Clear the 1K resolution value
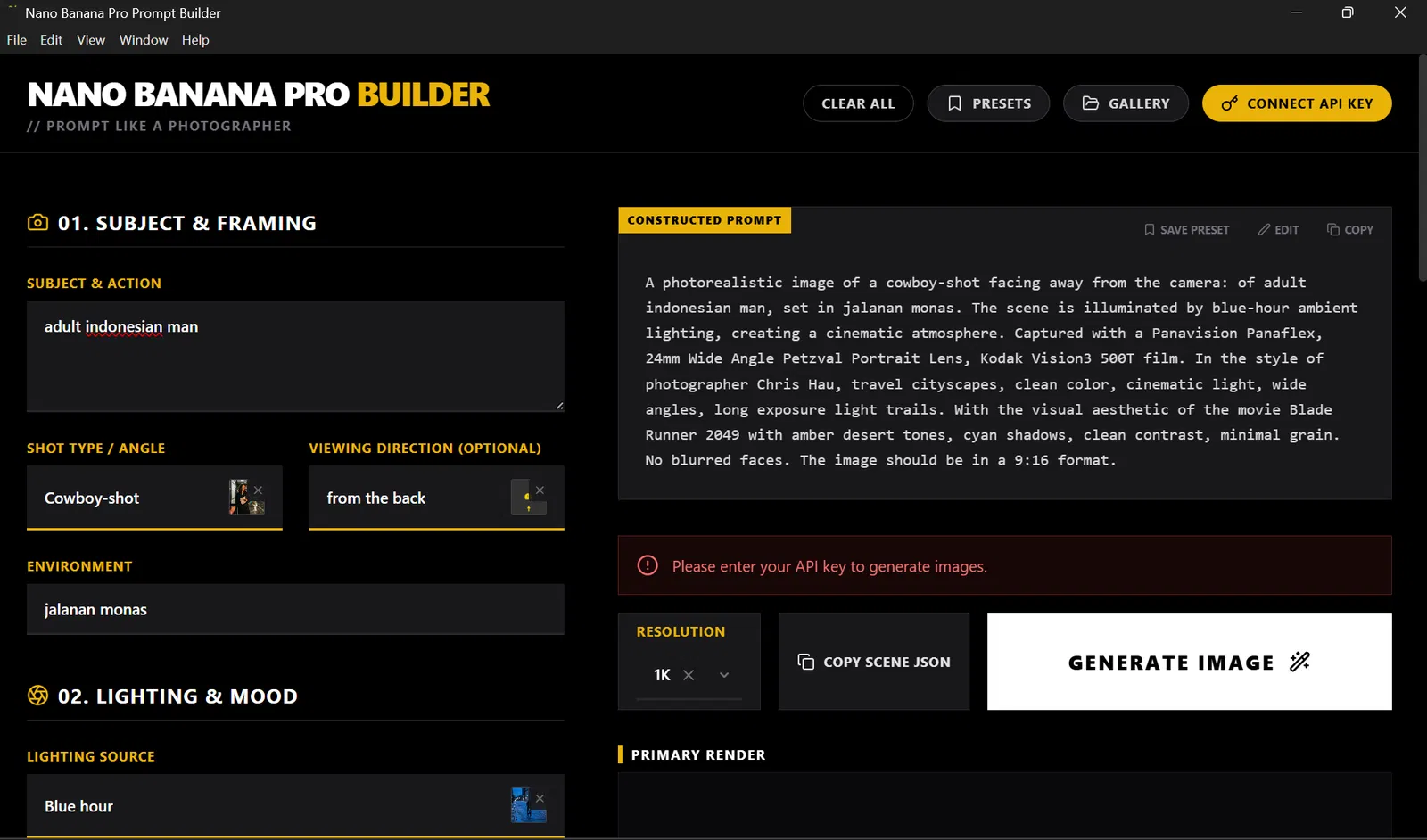 tap(689, 675)
